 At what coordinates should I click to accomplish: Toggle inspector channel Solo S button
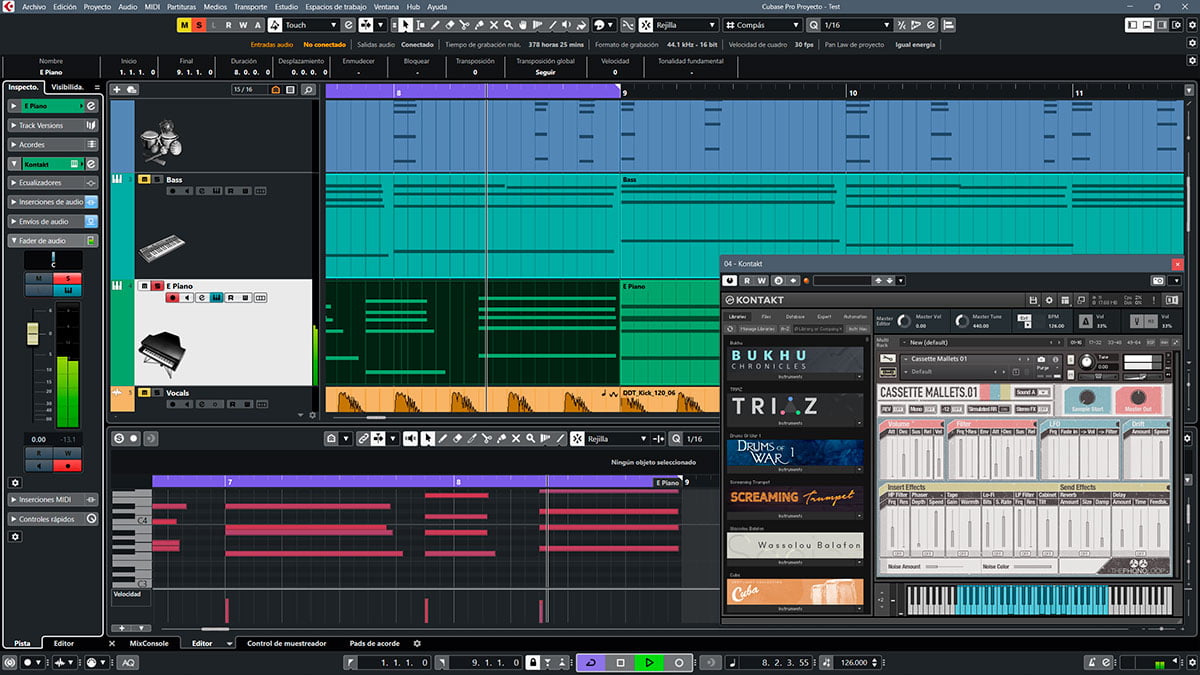tap(68, 278)
